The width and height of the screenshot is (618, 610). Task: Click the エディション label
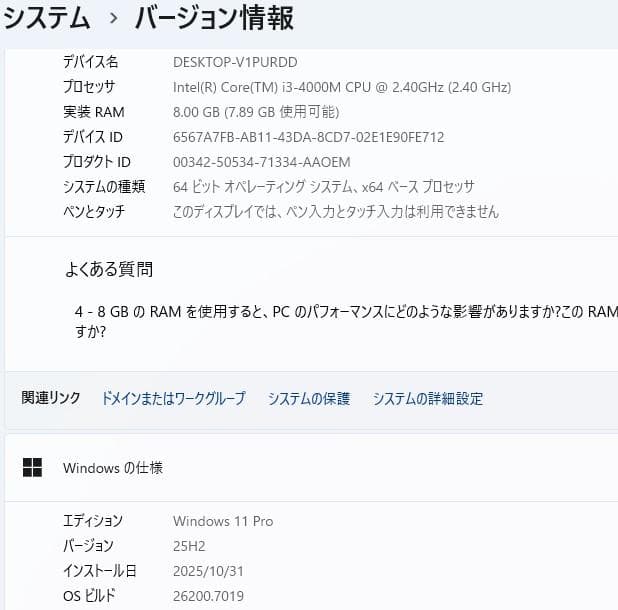click(x=93, y=521)
